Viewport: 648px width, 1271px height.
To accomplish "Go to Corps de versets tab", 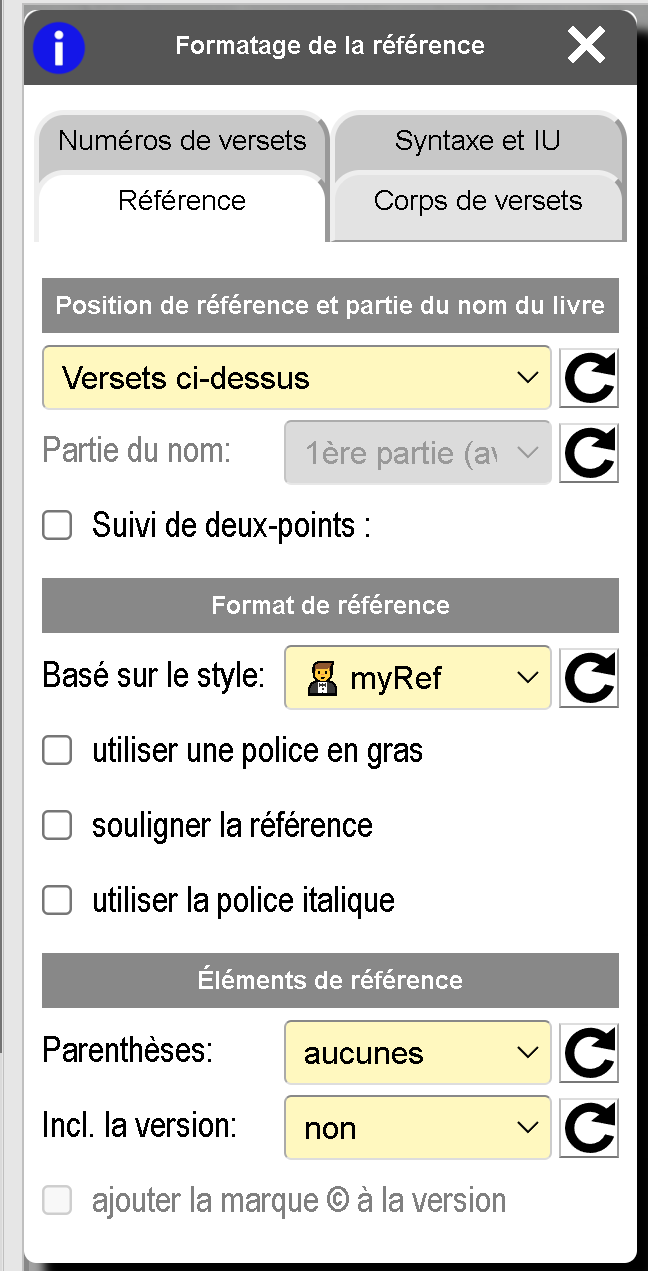I will click(477, 201).
